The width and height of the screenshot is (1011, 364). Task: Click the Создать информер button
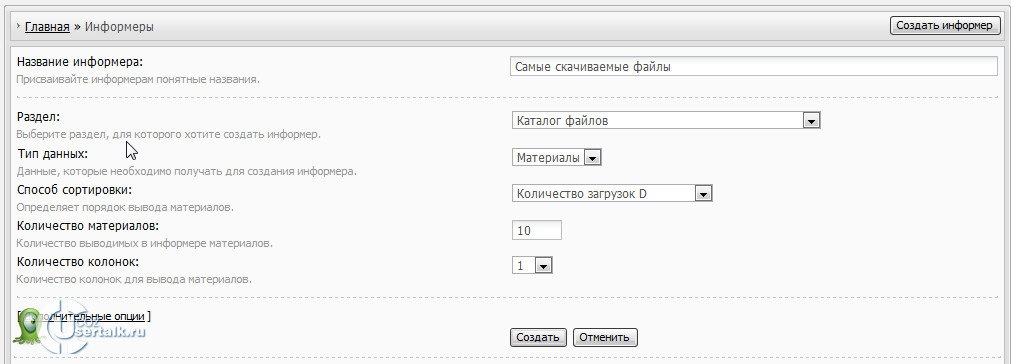(x=945, y=26)
